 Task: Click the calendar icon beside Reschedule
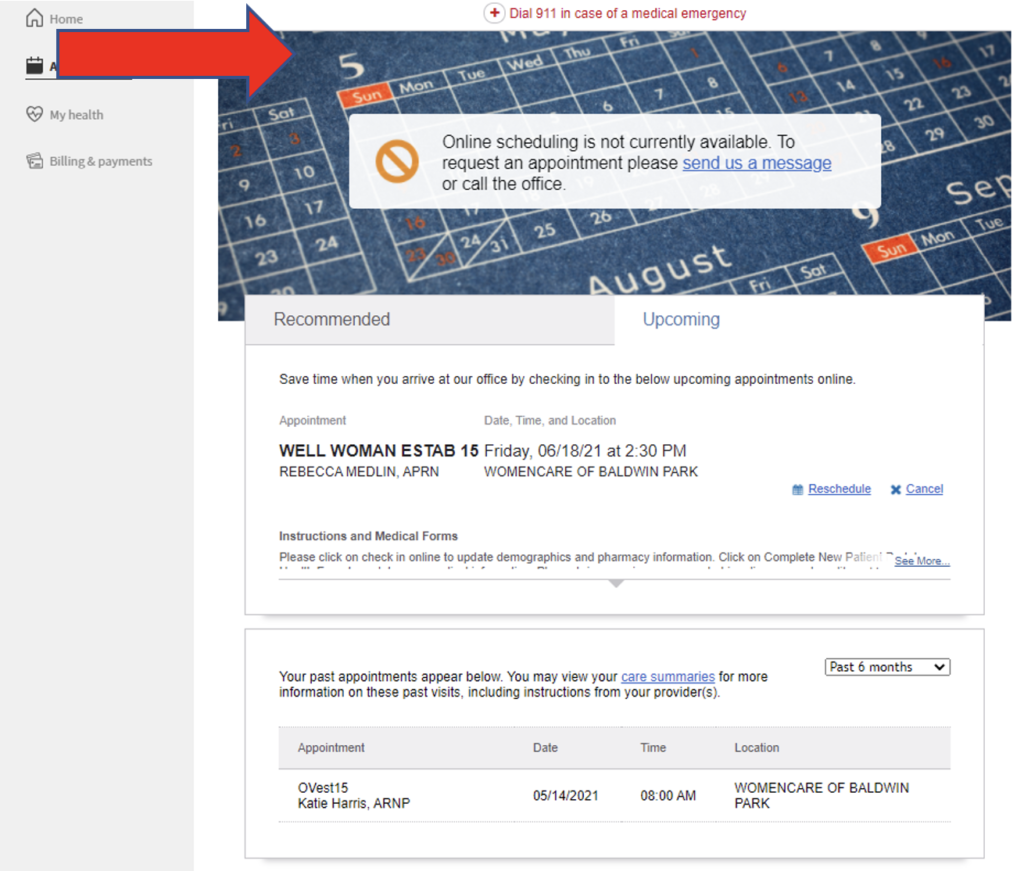(x=797, y=490)
